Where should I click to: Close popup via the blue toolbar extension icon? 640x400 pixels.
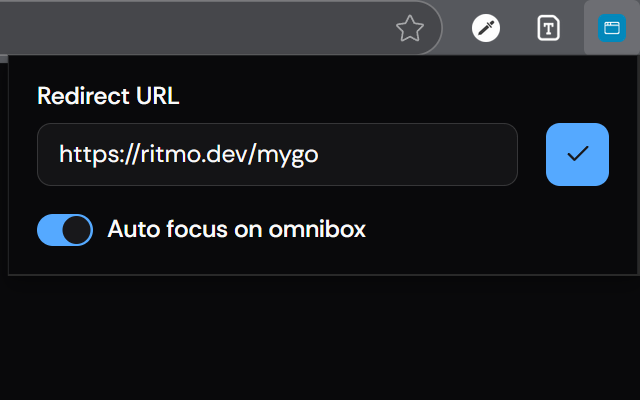pyautogui.click(x=610, y=28)
